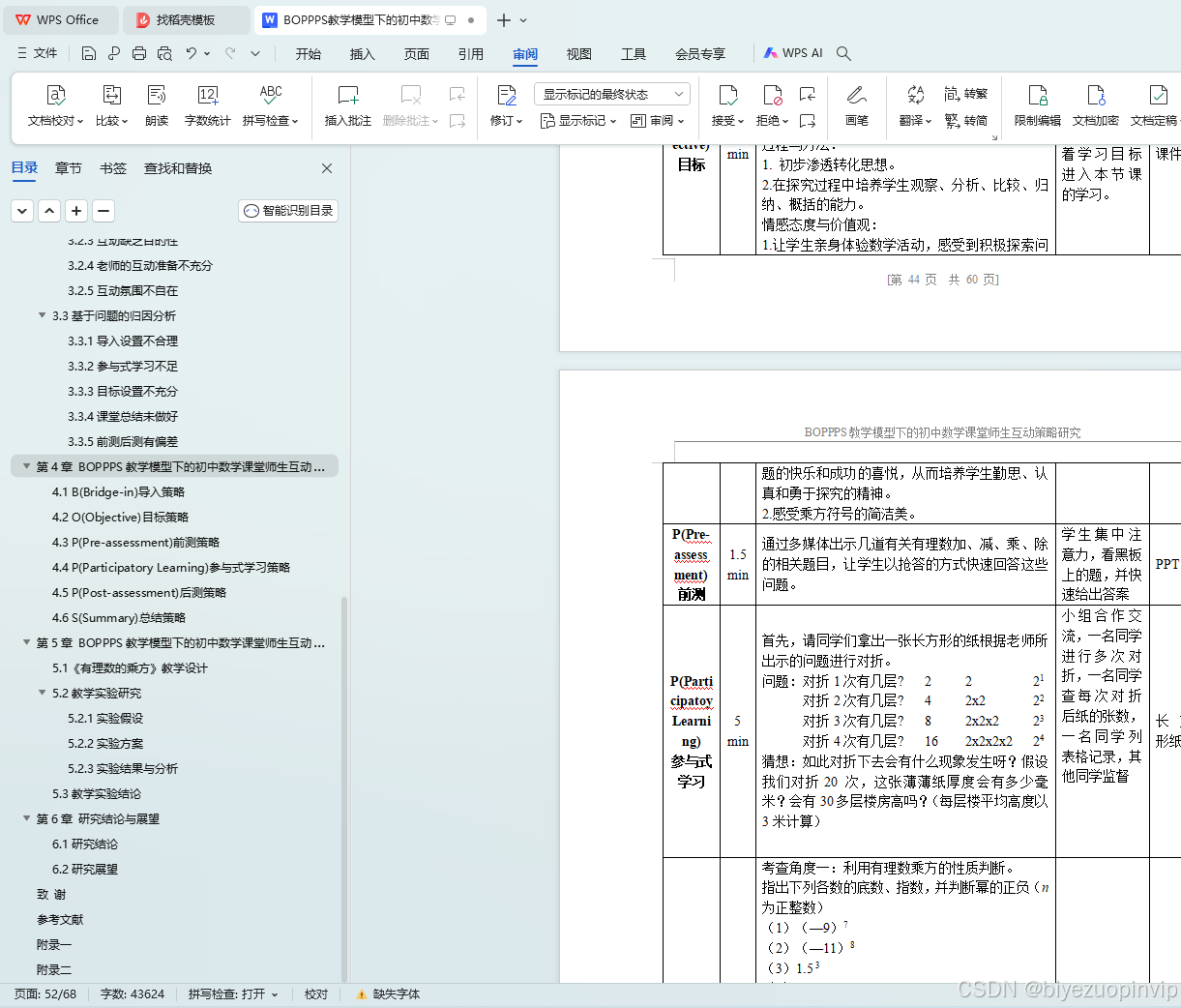Screen dimensions: 1181x1008
Task: Open 拼写检查 status dropdown
Action: click(x=233, y=993)
